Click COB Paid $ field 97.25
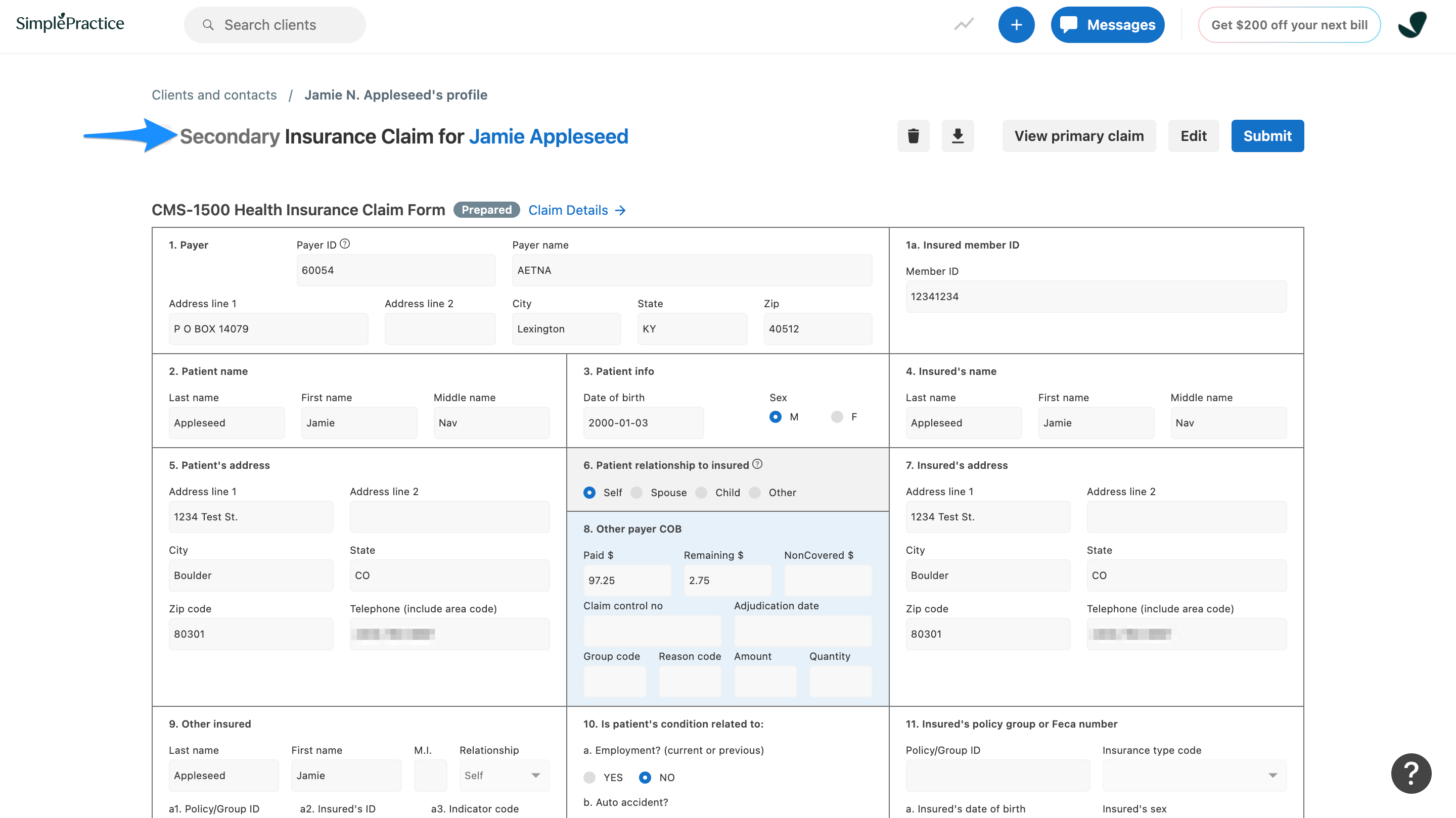The image size is (1456, 818). point(627,580)
